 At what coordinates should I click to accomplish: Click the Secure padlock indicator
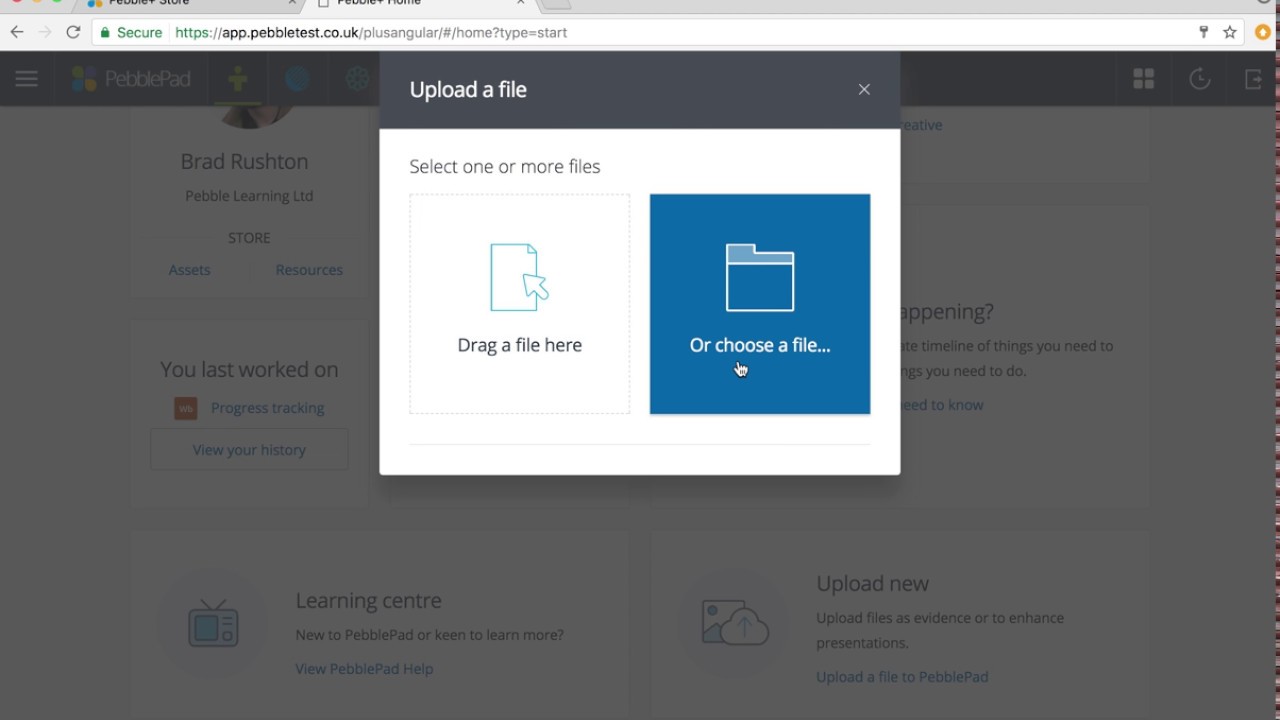(x=131, y=32)
